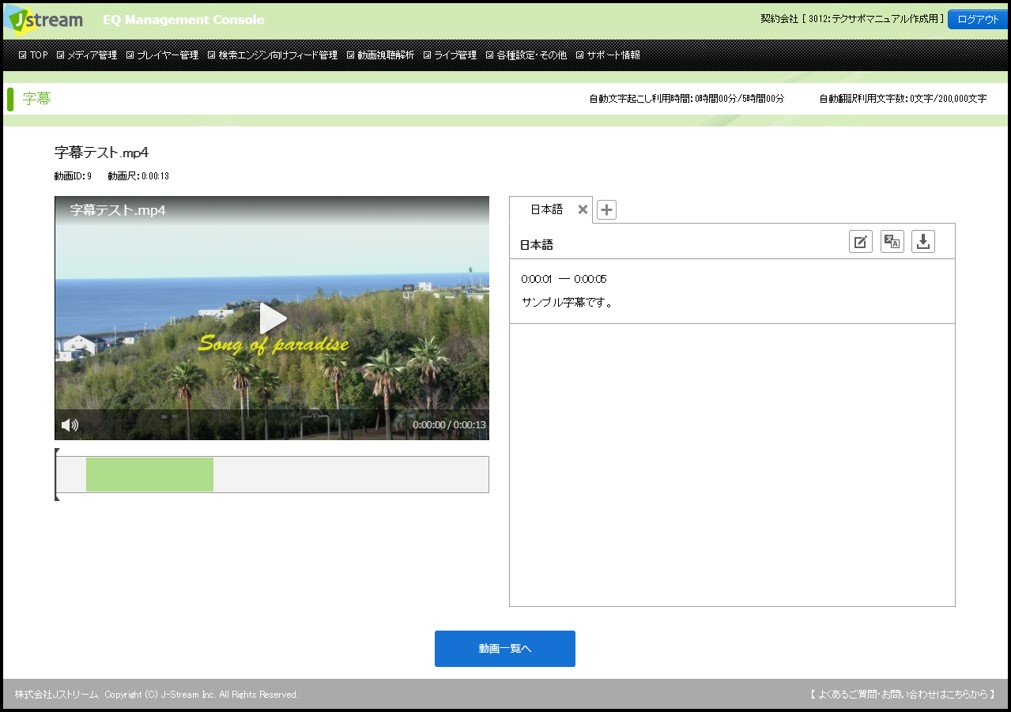Screen dimensions: 1011x712
Task: Click the video title overlay 字幕テスト.mp4
Action: [117, 210]
